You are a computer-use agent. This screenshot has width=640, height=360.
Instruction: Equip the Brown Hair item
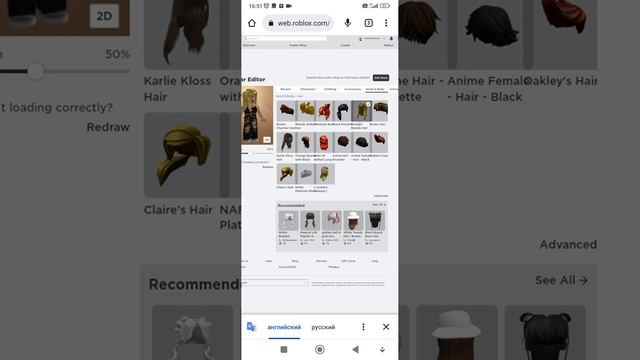(380, 111)
